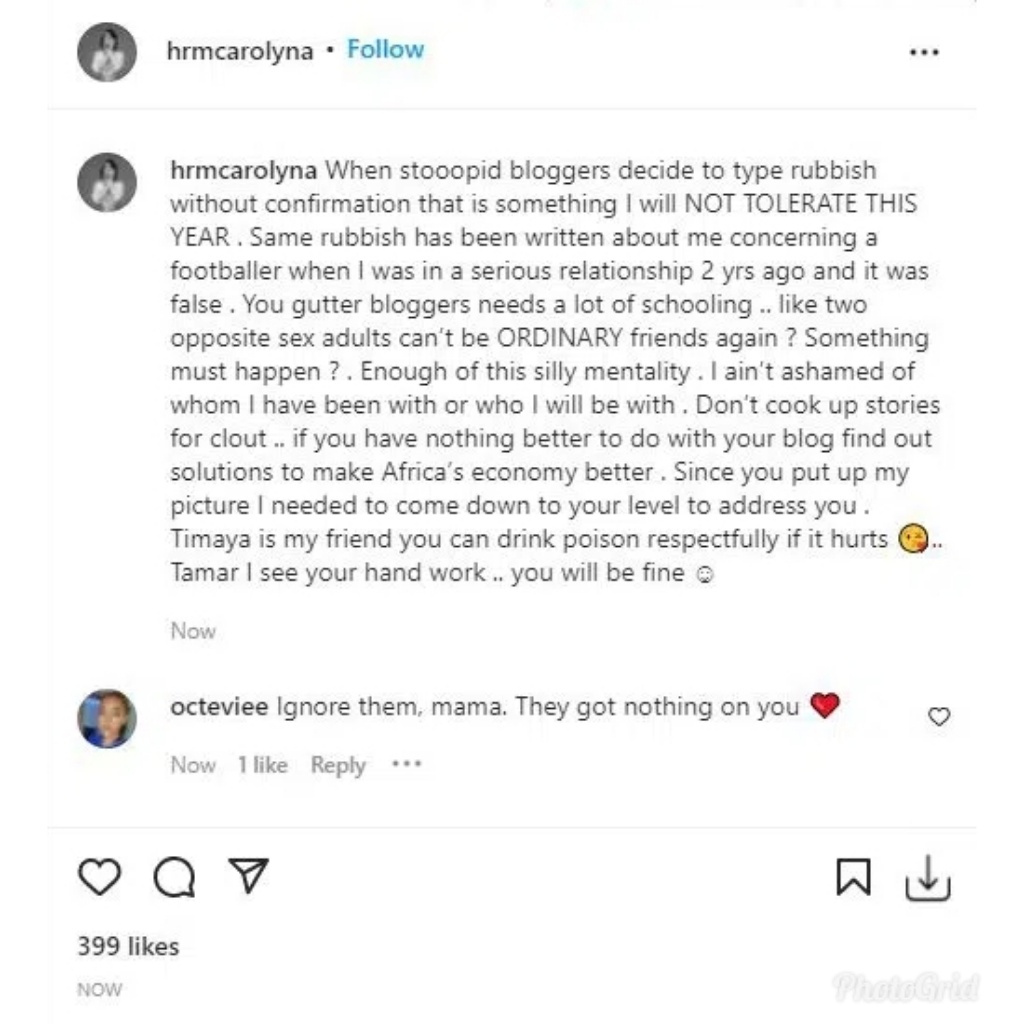1024x1024 pixels.
Task: Click hrmcarolyna username in post header
Action: click(x=240, y=51)
